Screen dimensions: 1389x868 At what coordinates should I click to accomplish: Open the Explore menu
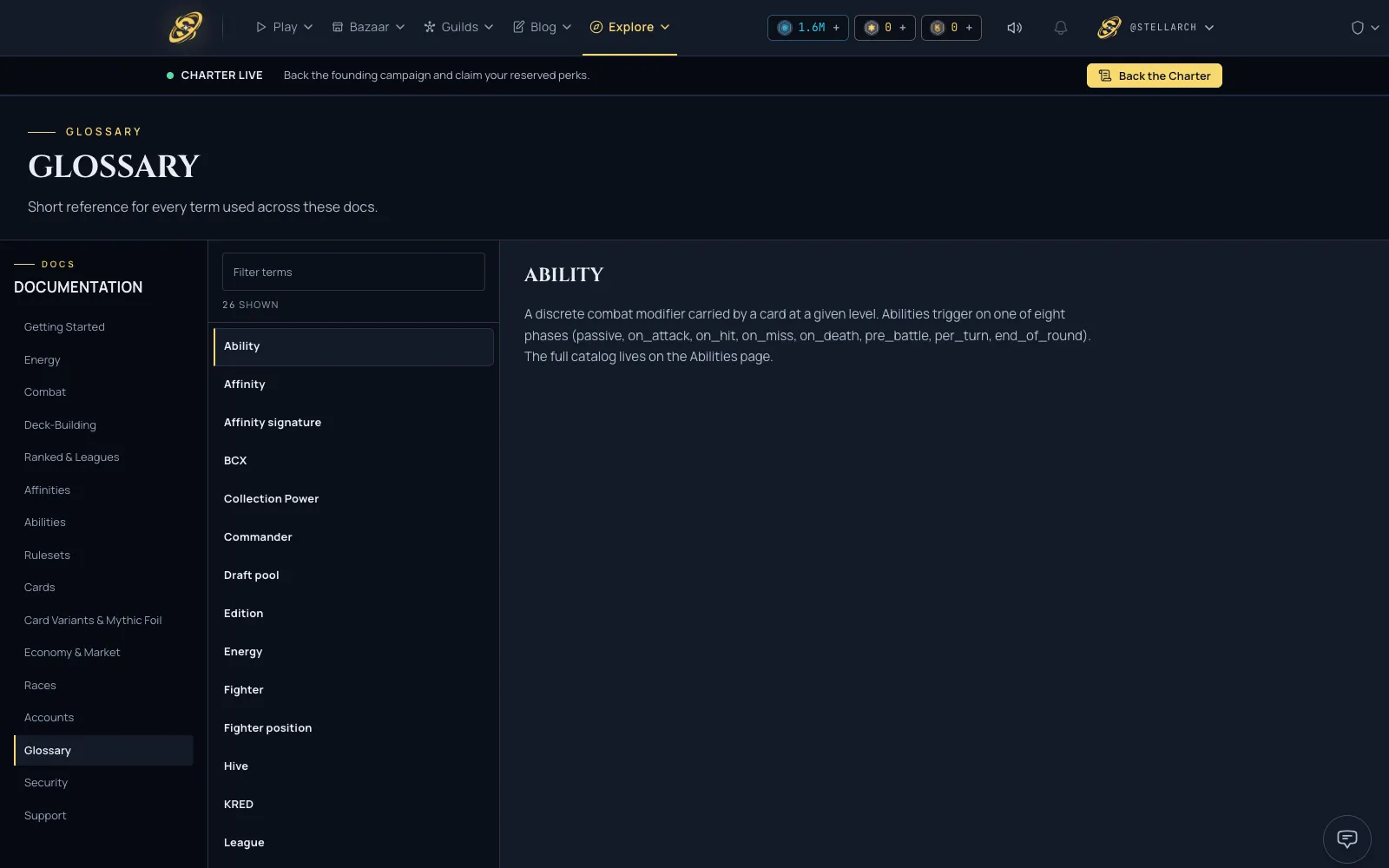(629, 27)
